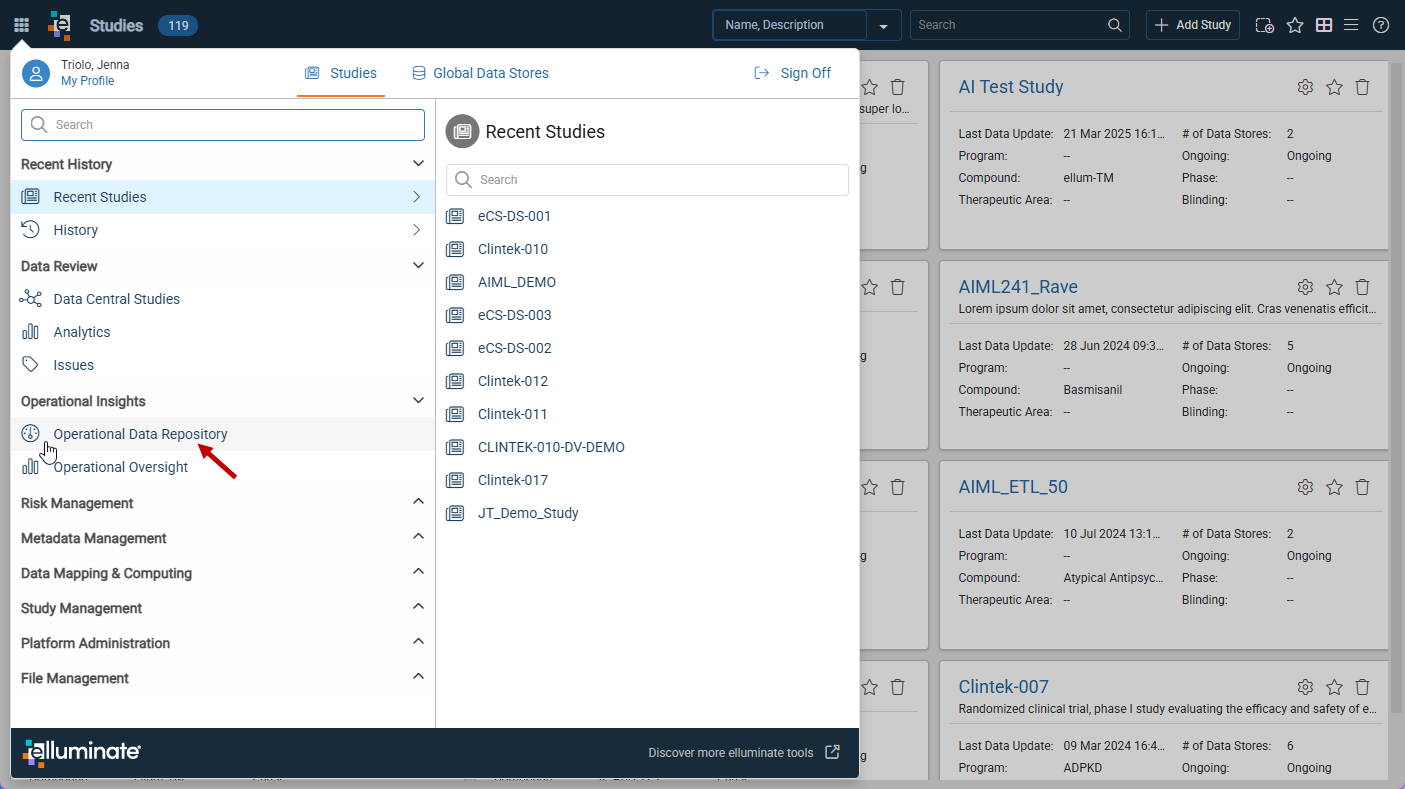
Task: Click the add-to-collection icon beside Add Study
Action: pos(1265,25)
